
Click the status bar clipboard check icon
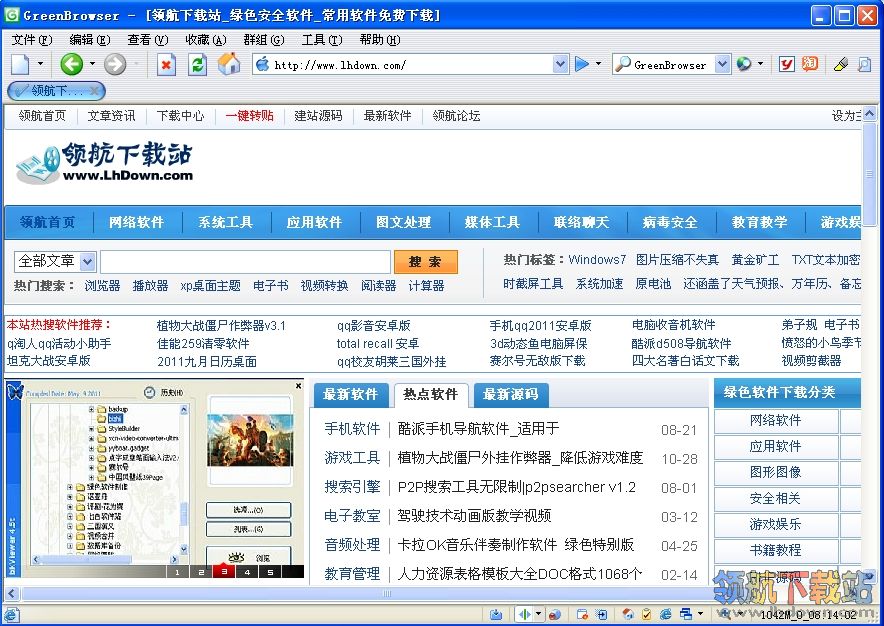coord(647,614)
